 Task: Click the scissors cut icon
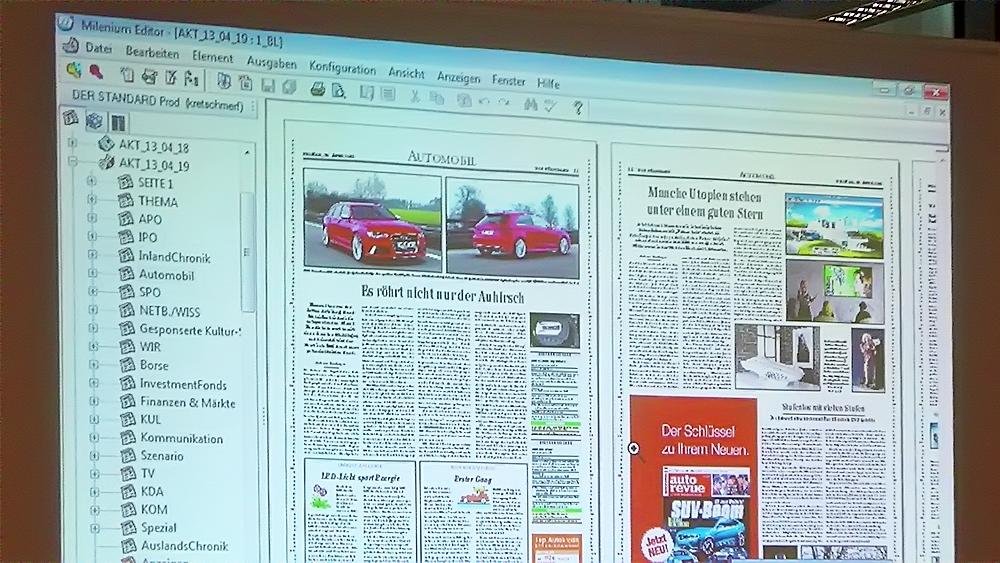click(415, 97)
